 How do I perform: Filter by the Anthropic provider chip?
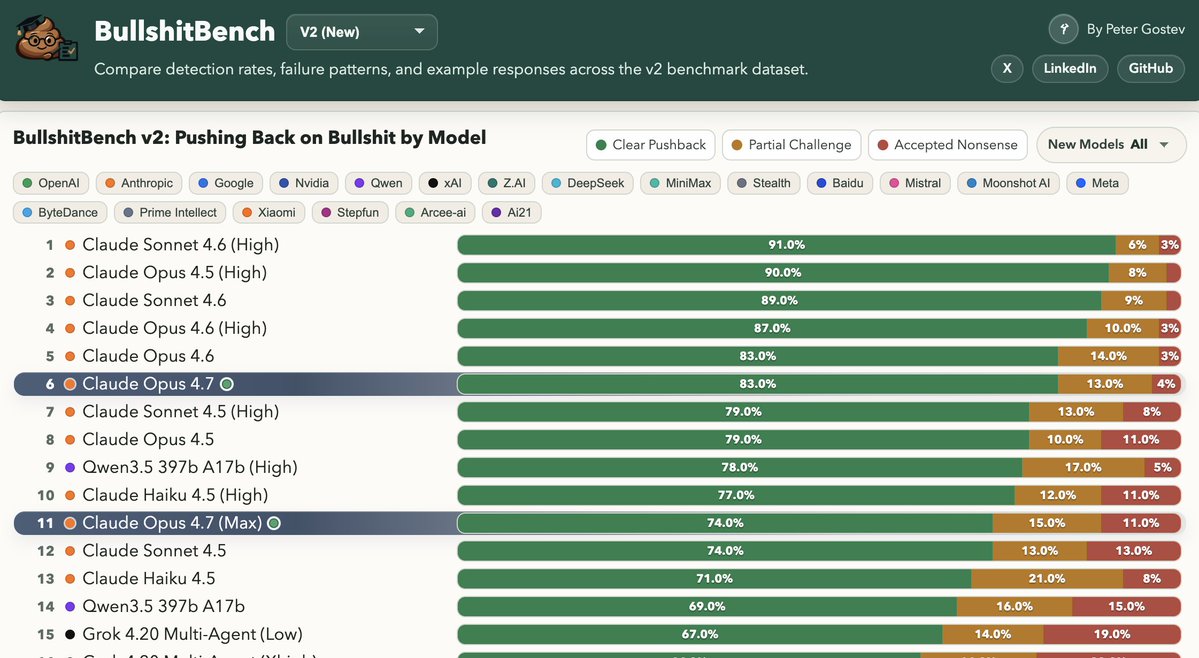point(138,183)
